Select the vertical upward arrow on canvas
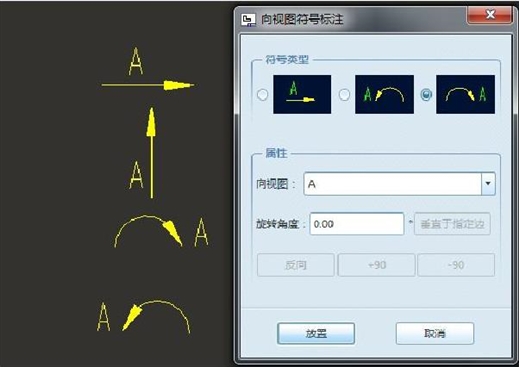Image resolution: width=519 pixels, height=367 pixels. point(152,153)
